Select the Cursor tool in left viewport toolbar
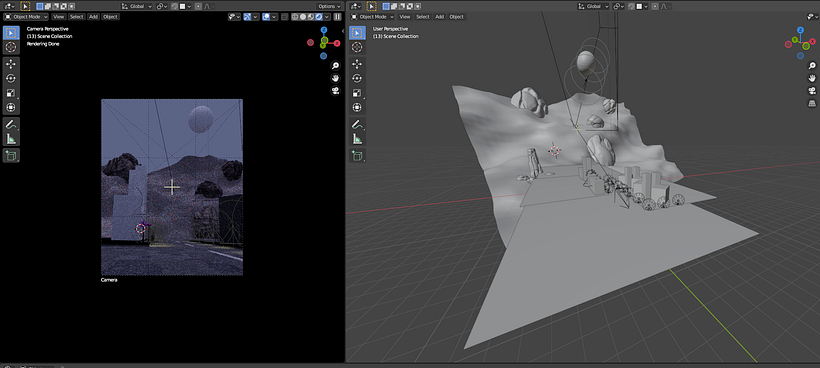 point(11,47)
